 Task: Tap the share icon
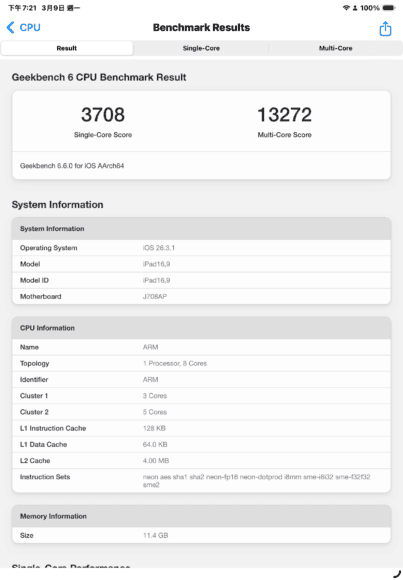coord(385,28)
